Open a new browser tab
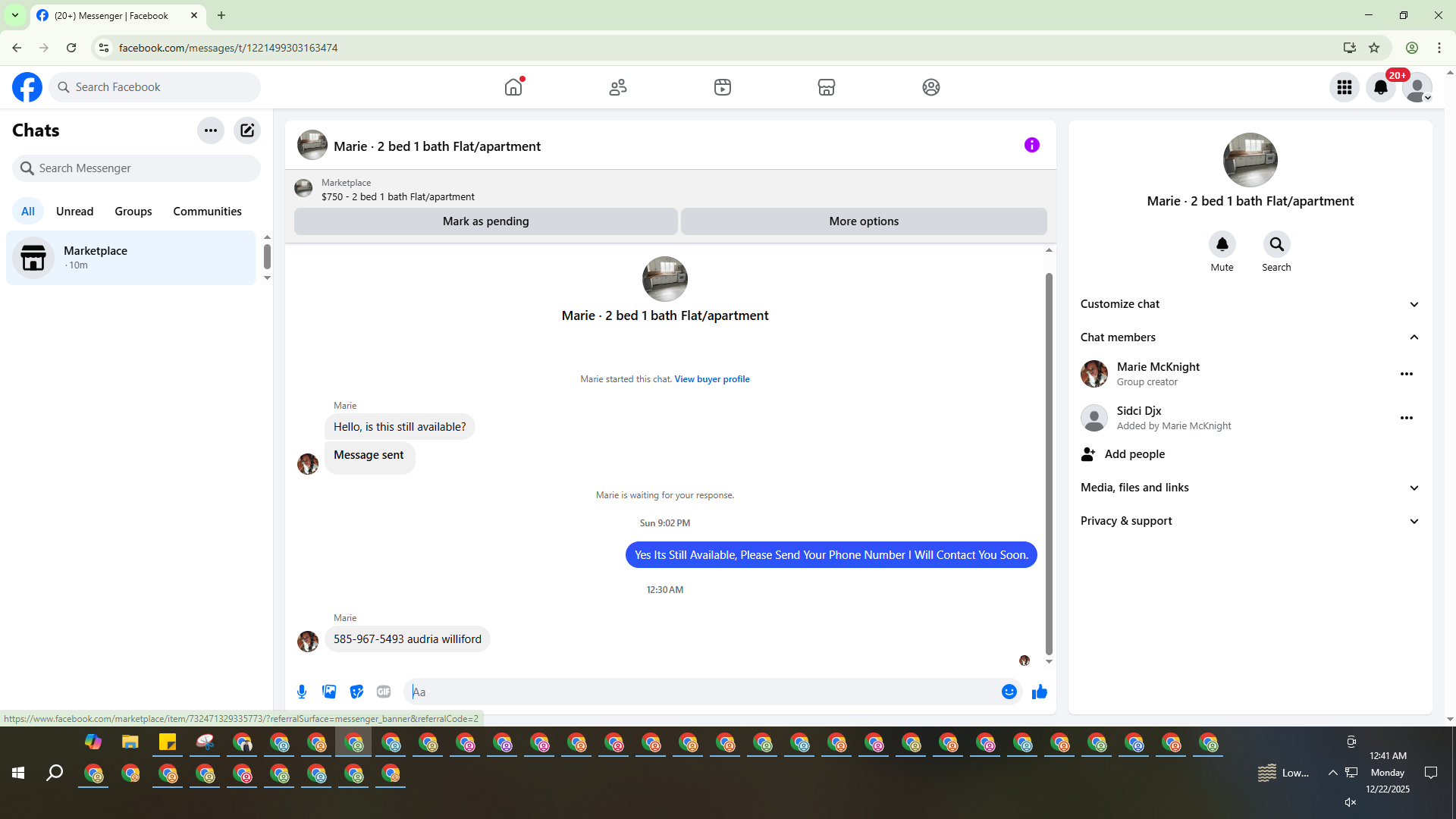This screenshot has width=1456, height=819. pyautogui.click(x=221, y=15)
